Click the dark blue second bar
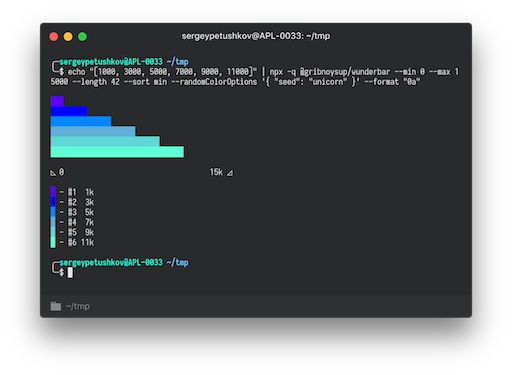512x375 pixels. click(x=69, y=111)
